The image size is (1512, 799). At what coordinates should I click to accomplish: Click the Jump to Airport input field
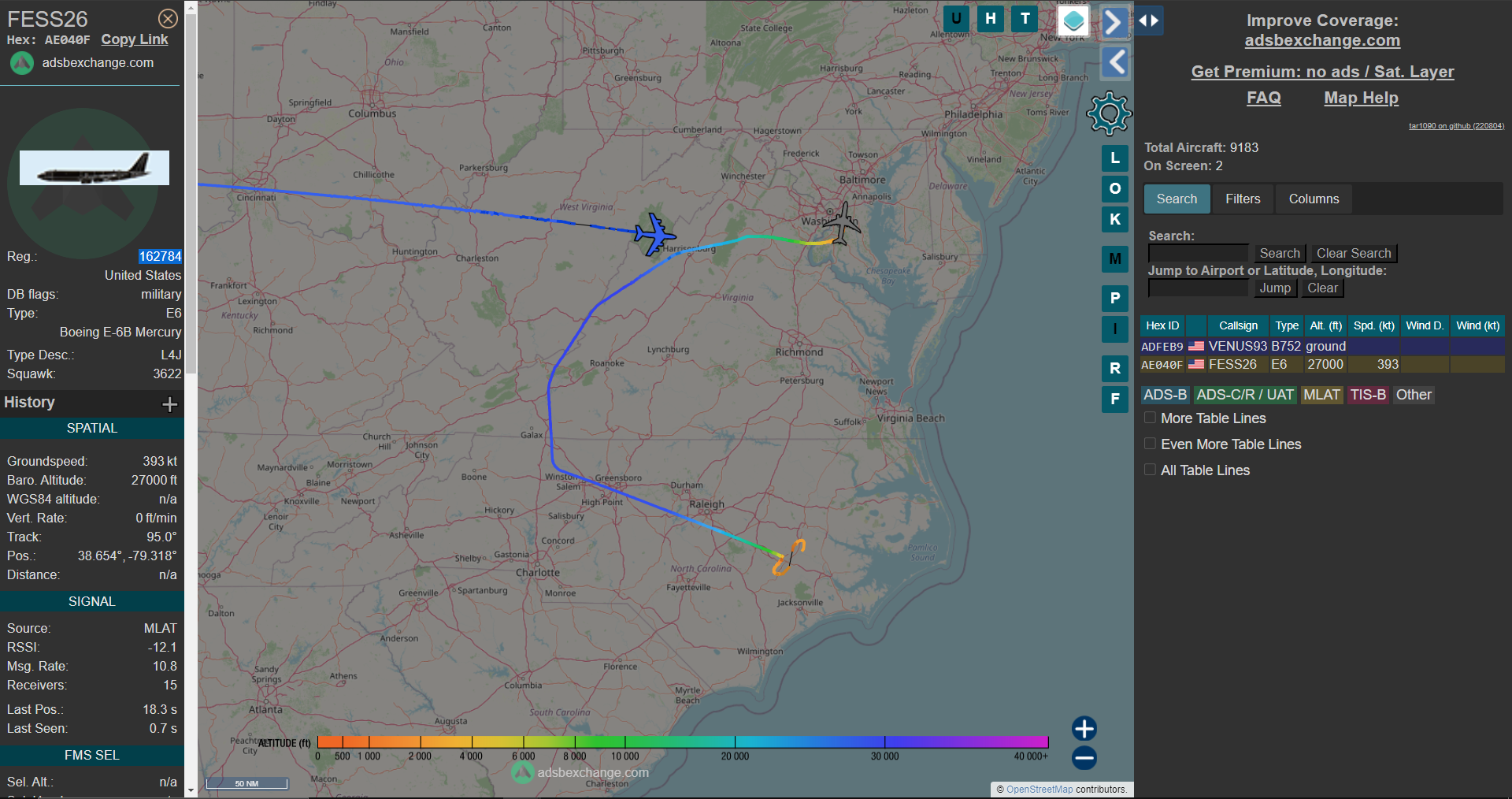click(x=1198, y=288)
